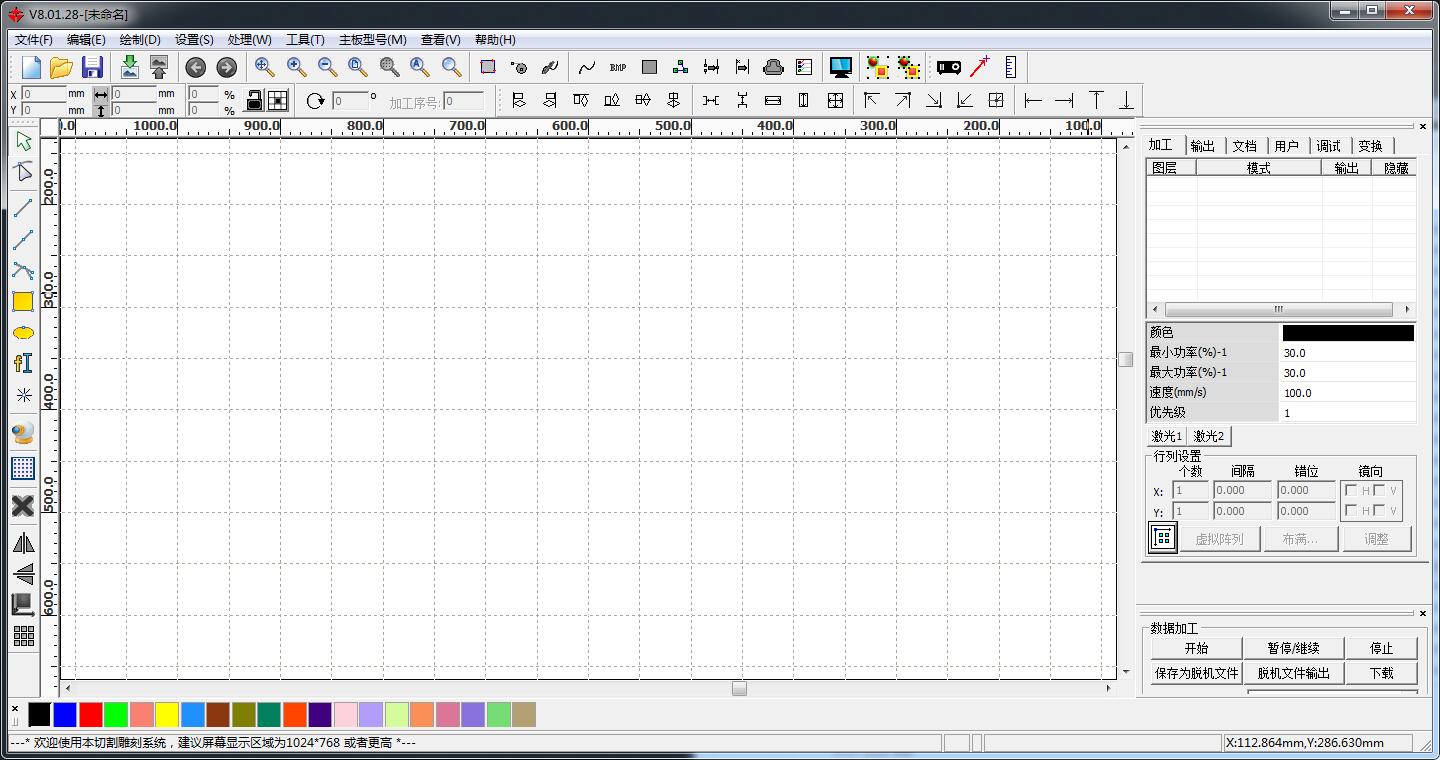Viewport: 1440px width, 760px height.
Task: Select the text tool in left toolbar
Action: [23, 363]
